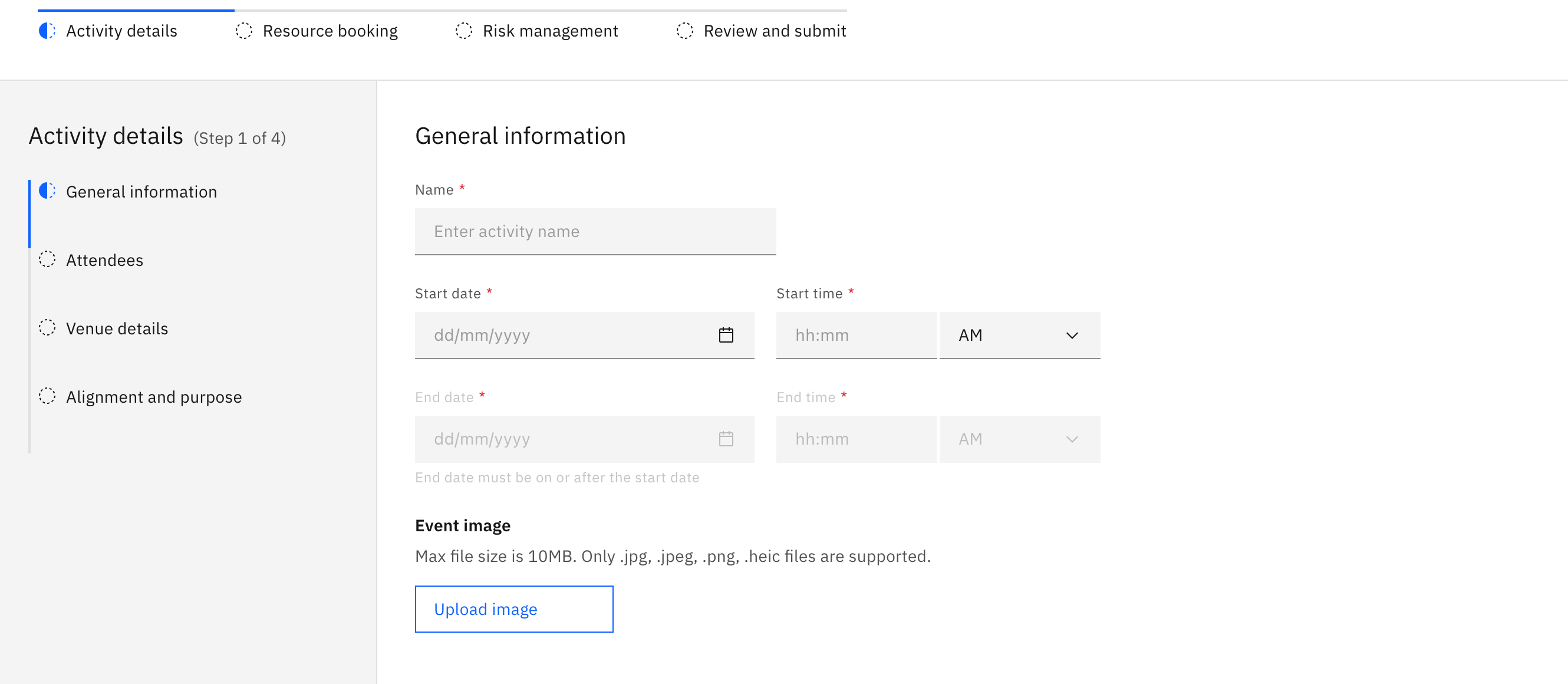Click the Start time hh:mm field
The image size is (1568, 684).
coord(856,335)
